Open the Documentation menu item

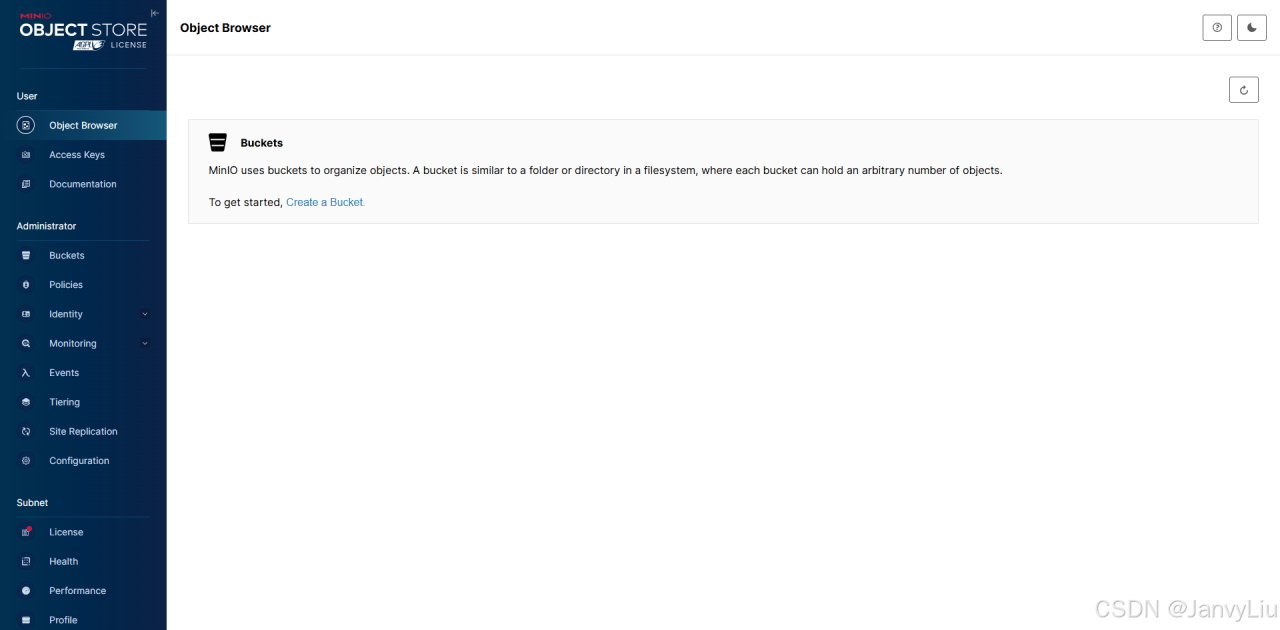pos(82,184)
